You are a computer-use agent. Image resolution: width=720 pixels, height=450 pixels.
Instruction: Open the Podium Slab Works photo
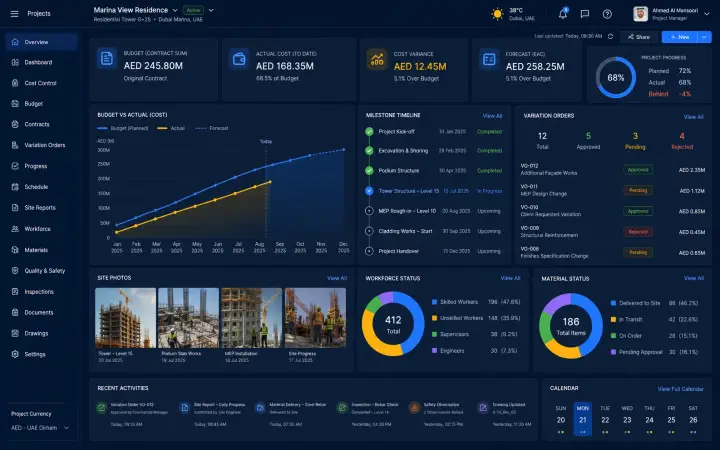(x=188, y=318)
